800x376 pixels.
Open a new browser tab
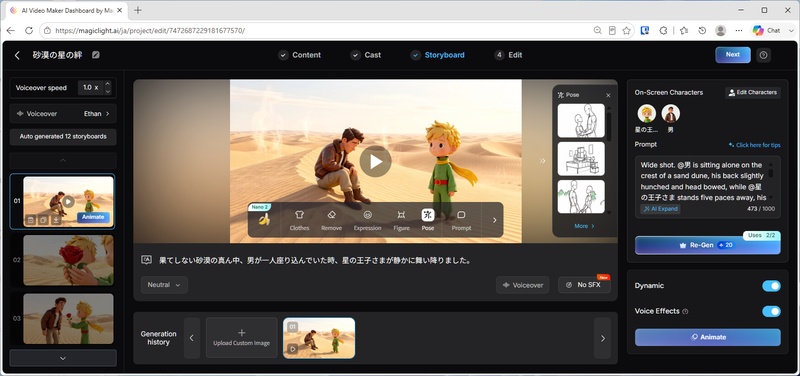pos(138,10)
